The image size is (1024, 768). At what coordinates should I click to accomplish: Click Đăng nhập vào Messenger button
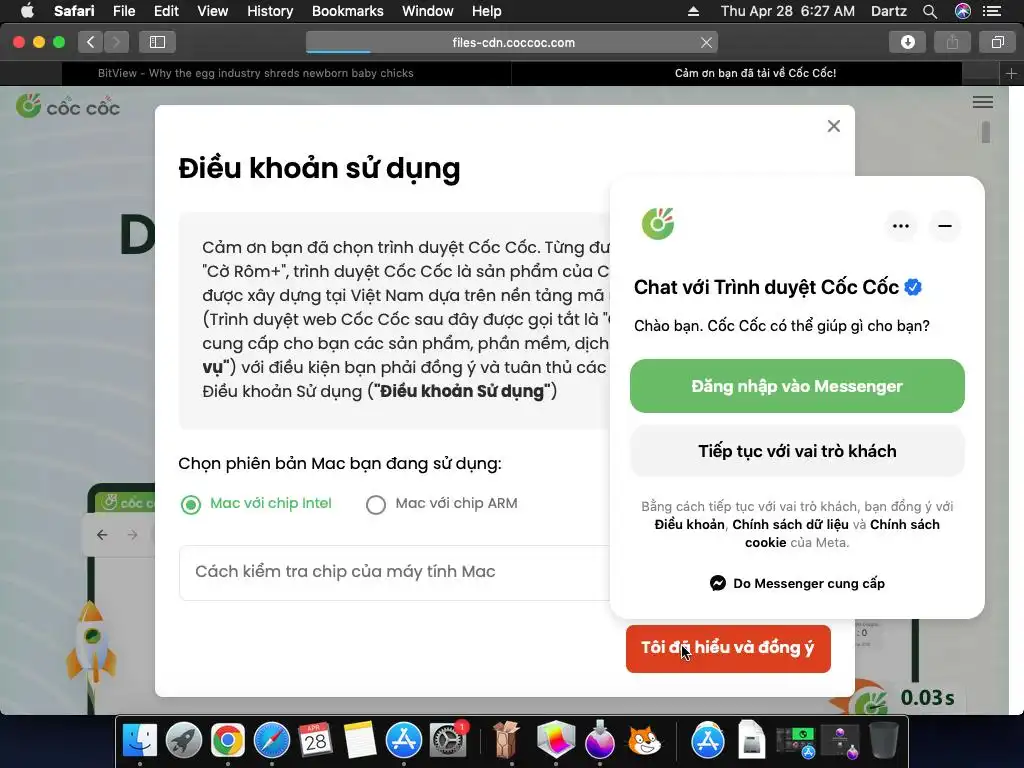click(797, 386)
